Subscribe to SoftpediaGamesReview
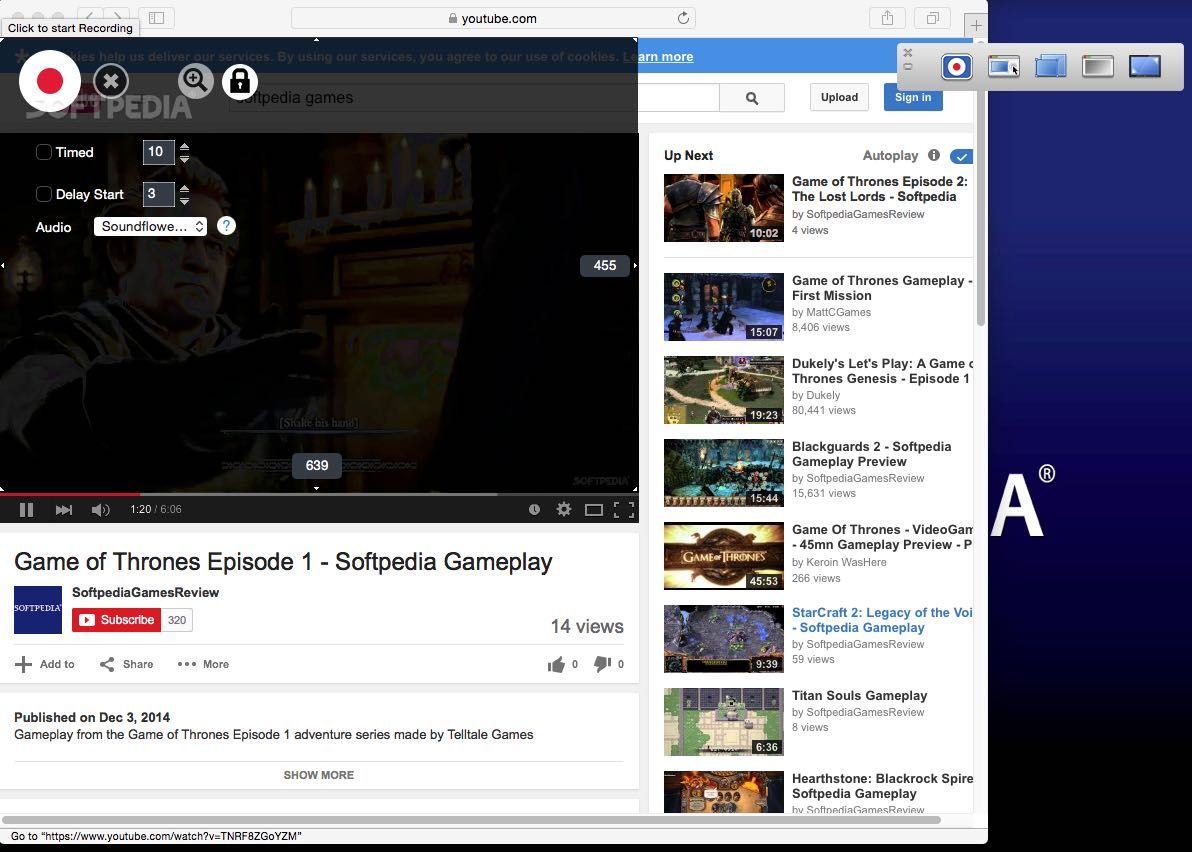 click(x=117, y=620)
